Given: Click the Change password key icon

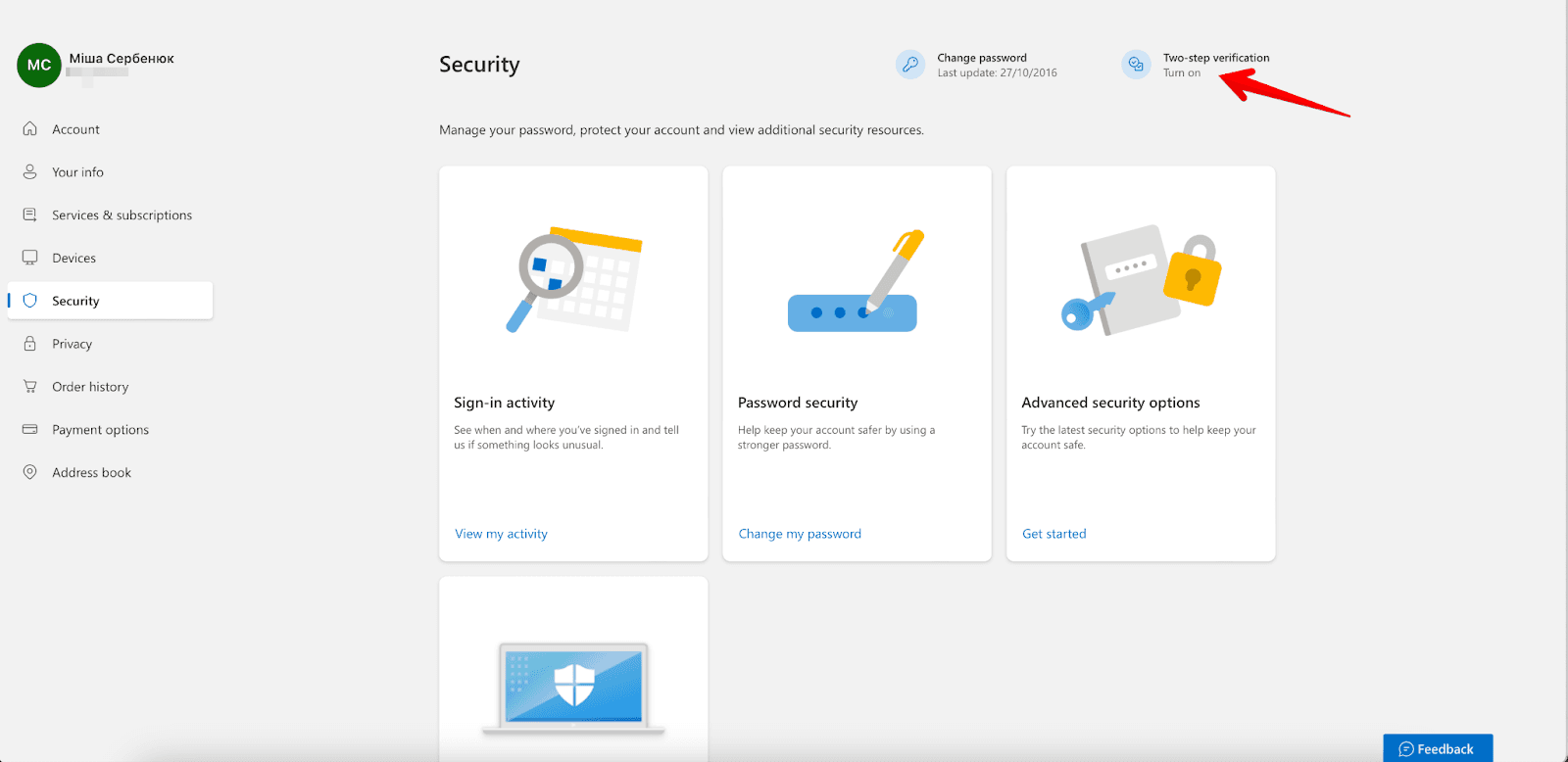Looking at the screenshot, I should click(910, 65).
